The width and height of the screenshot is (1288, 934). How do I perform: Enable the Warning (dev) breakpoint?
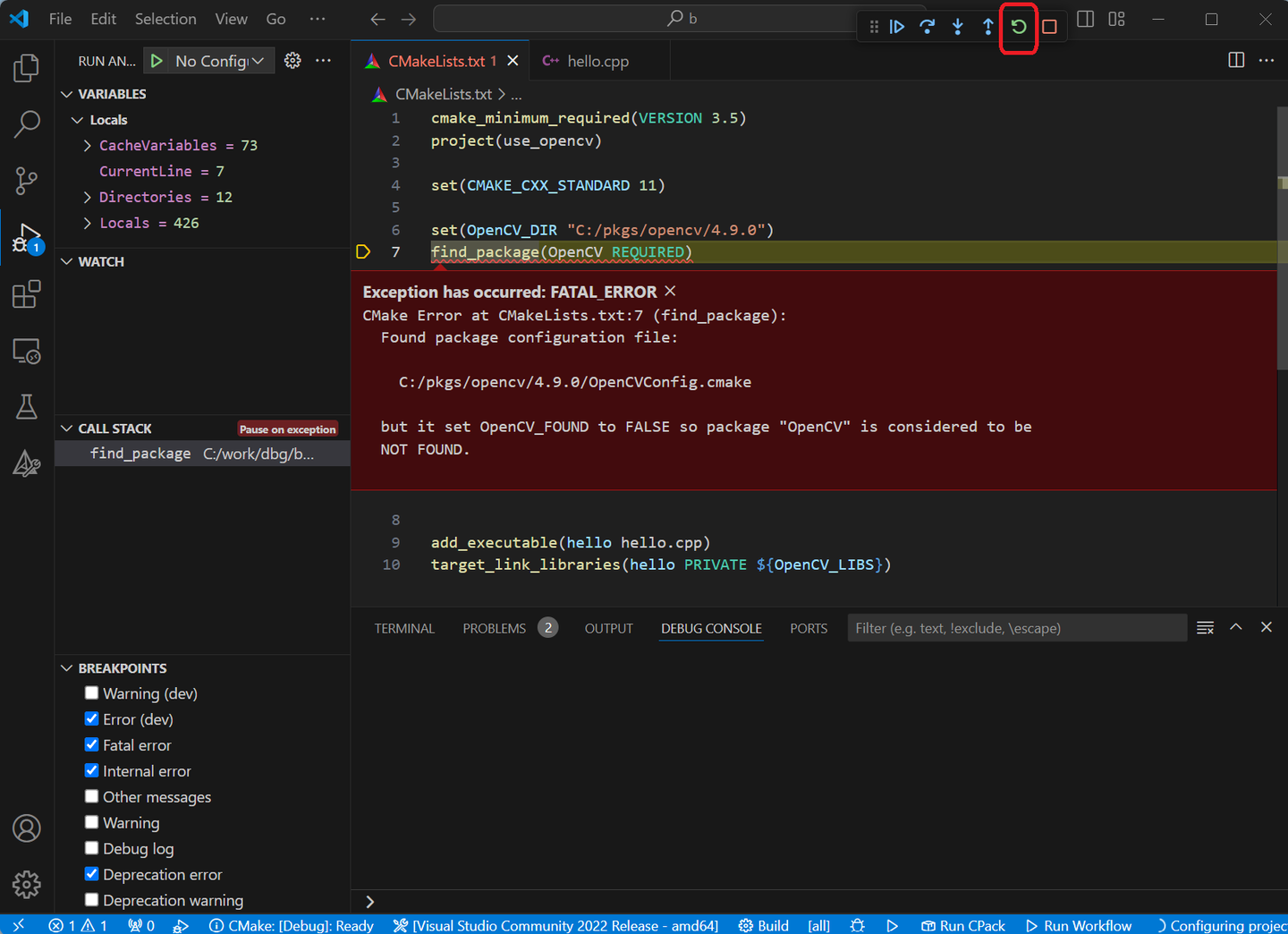click(x=91, y=692)
